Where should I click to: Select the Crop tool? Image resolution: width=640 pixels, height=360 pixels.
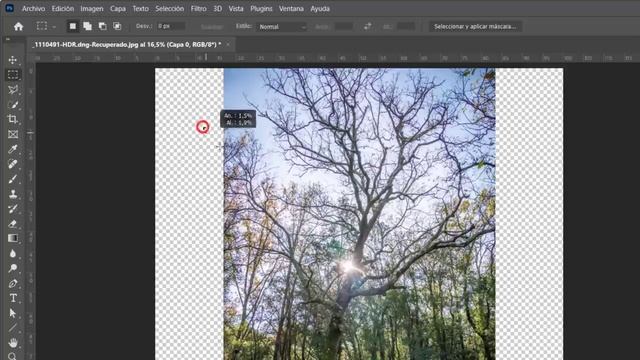tap(13, 119)
